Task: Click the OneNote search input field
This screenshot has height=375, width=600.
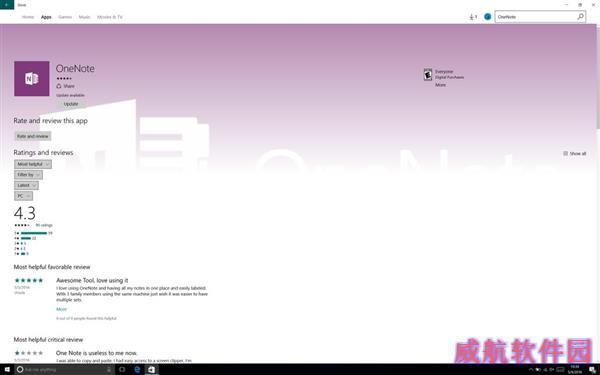Action: pyautogui.click(x=536, y=16)
